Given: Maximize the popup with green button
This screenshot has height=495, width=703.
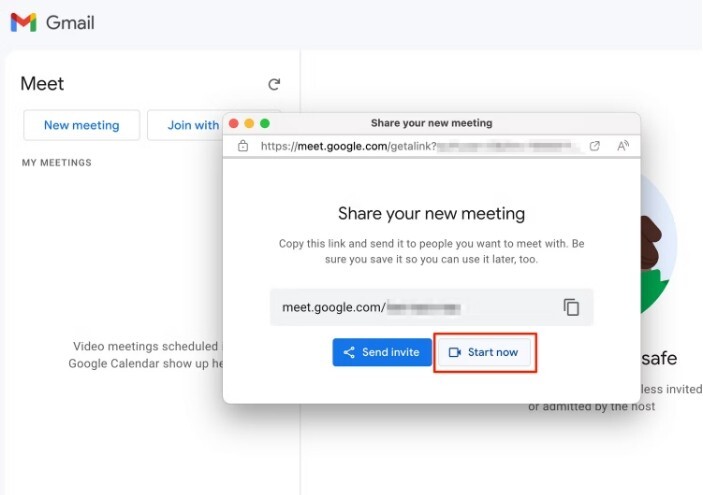Looking at the screenshot, I should coord(265,123).
